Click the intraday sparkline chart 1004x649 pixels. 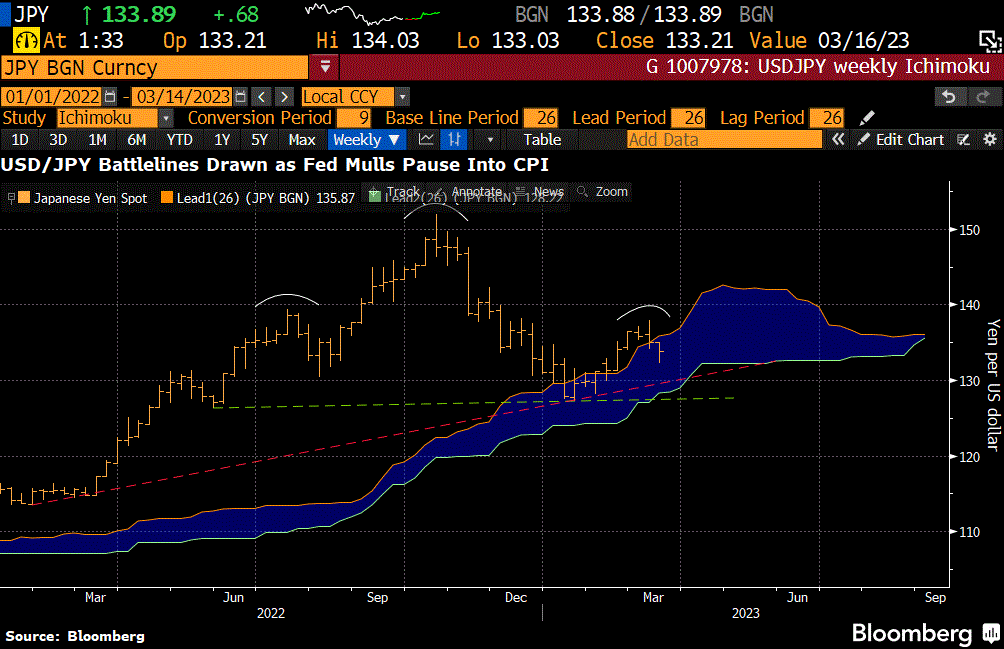point(372,13)
